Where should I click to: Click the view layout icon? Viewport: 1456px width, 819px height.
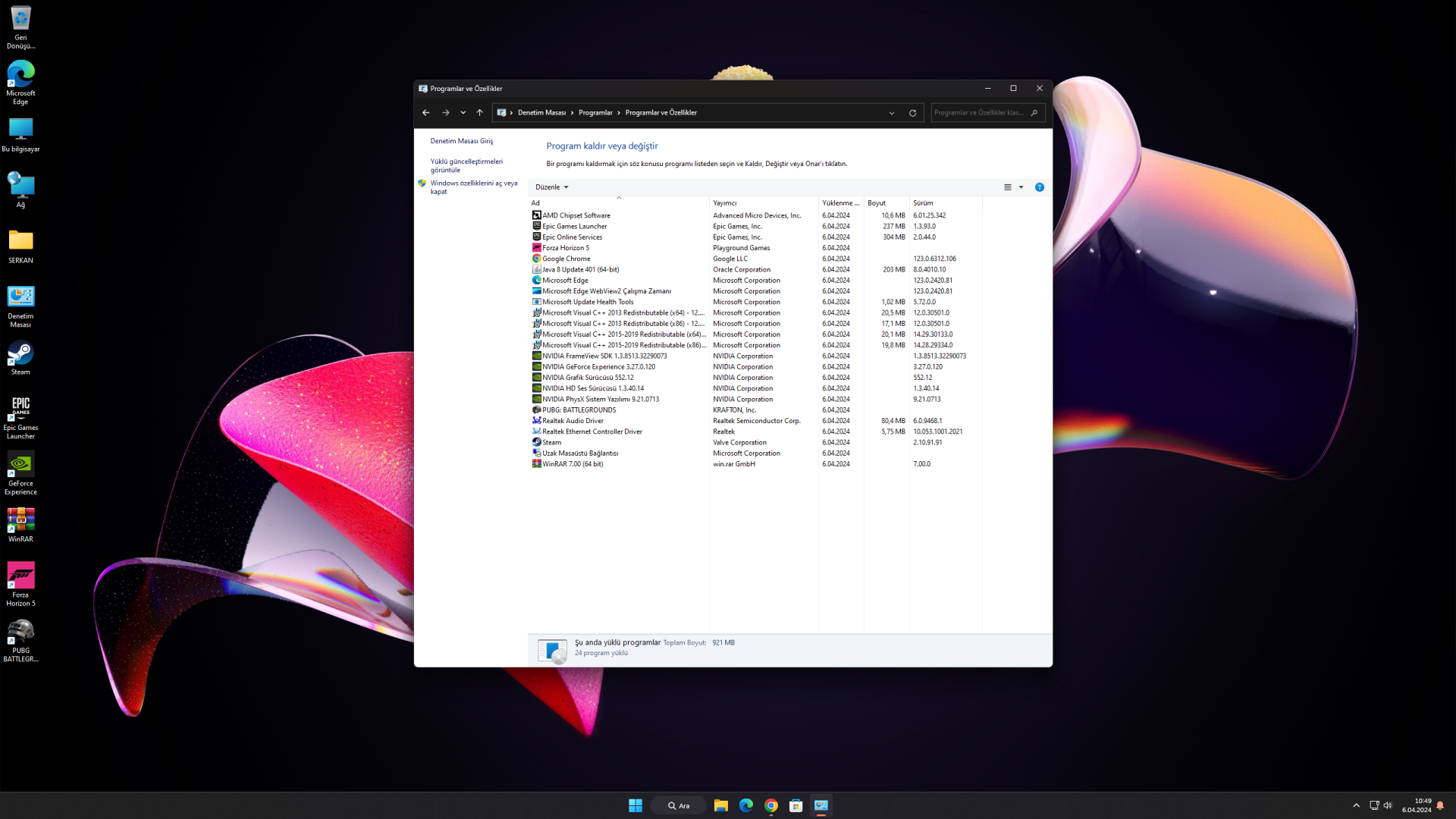click(1008, 187)
